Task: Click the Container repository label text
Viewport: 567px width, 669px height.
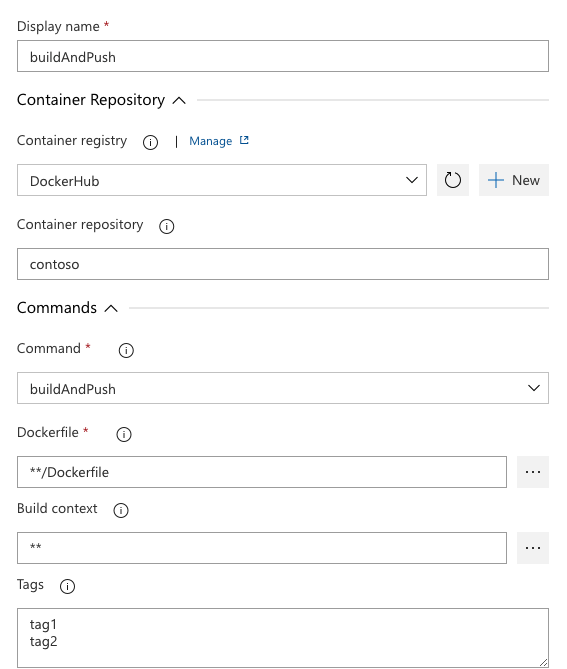Action: click(80, 224)
